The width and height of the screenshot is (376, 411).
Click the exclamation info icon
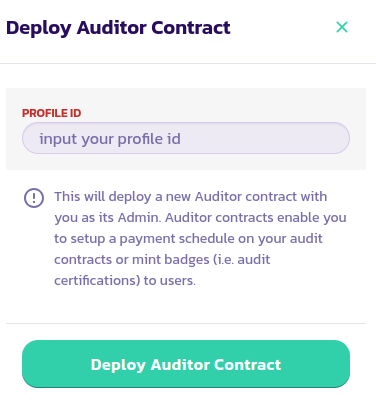point(34,198)
